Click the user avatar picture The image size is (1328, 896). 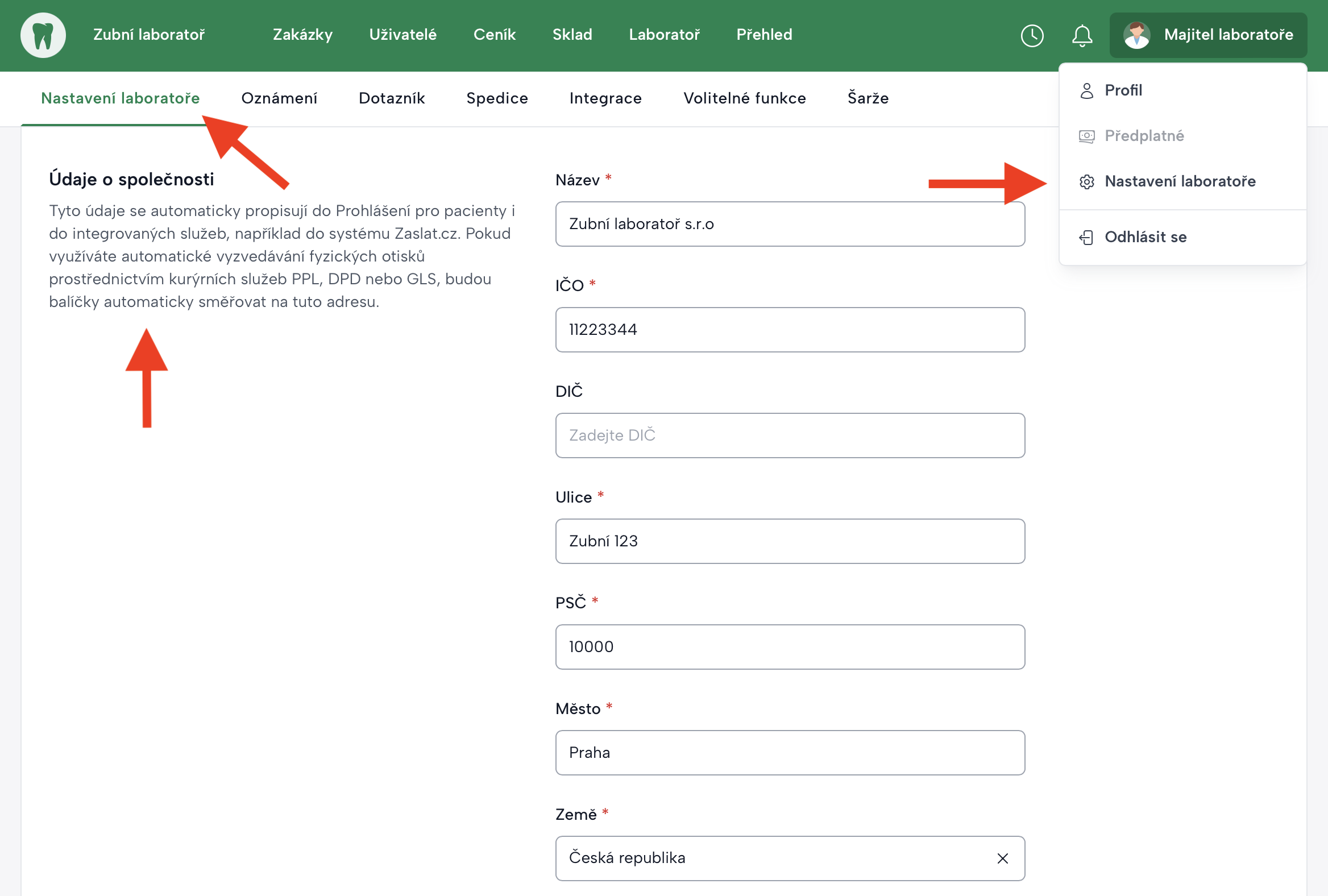click(x=1136, y=35)
